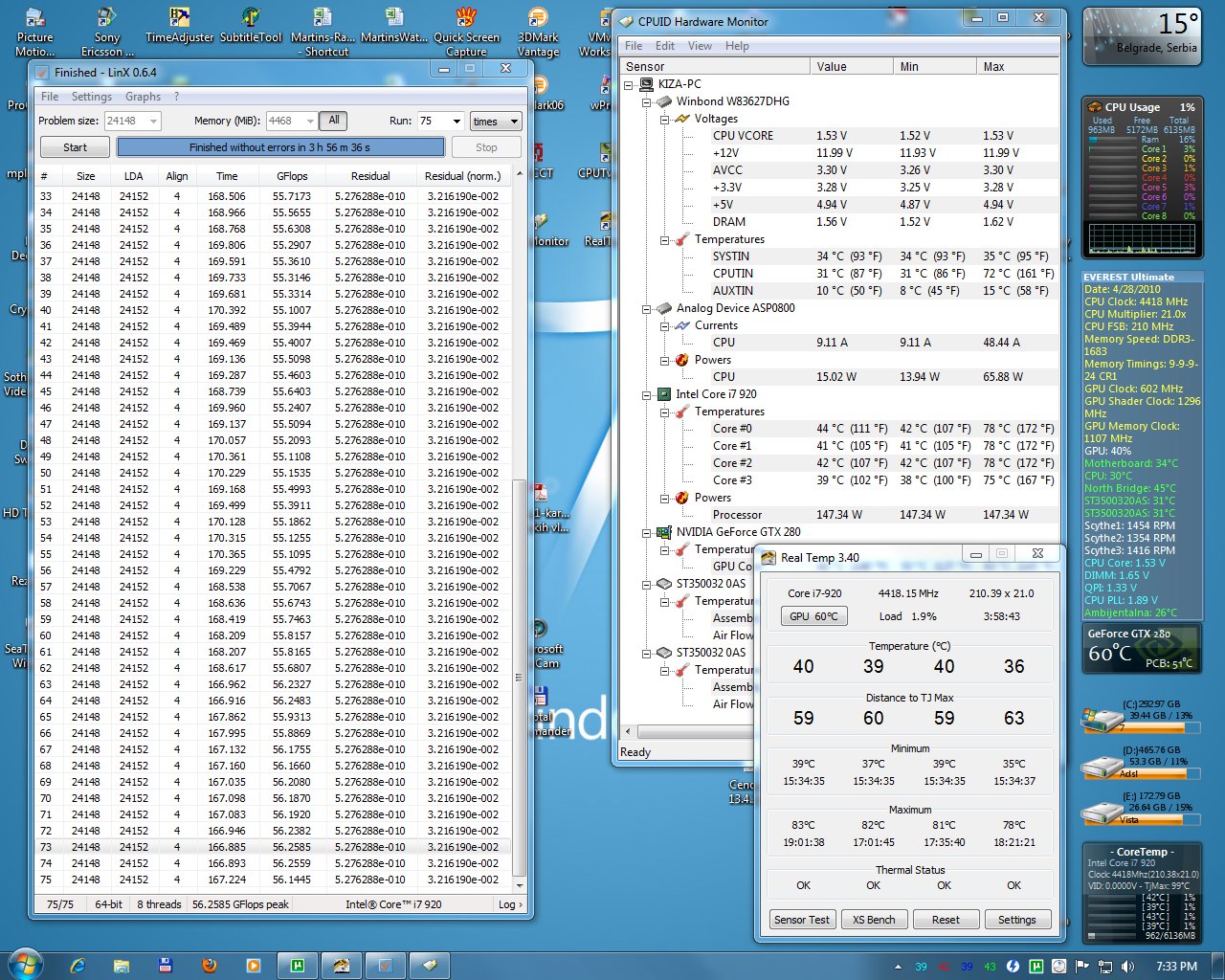This screenshot has height=980, width=1225.
Task: Click Sensor Test in Real Temp
Action: pyautogui.click(x=802, y=920)
